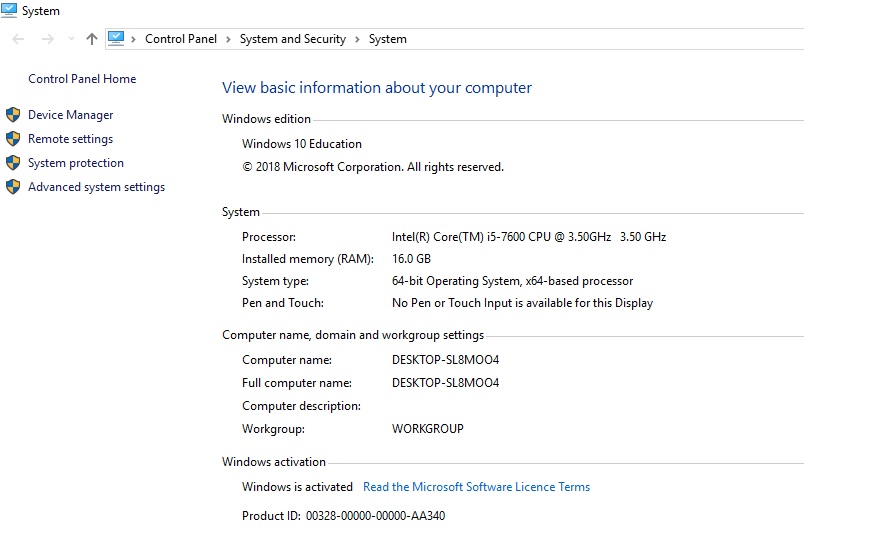Expand chevron after Control Panel breadcrumb

[x=228, y=39]
